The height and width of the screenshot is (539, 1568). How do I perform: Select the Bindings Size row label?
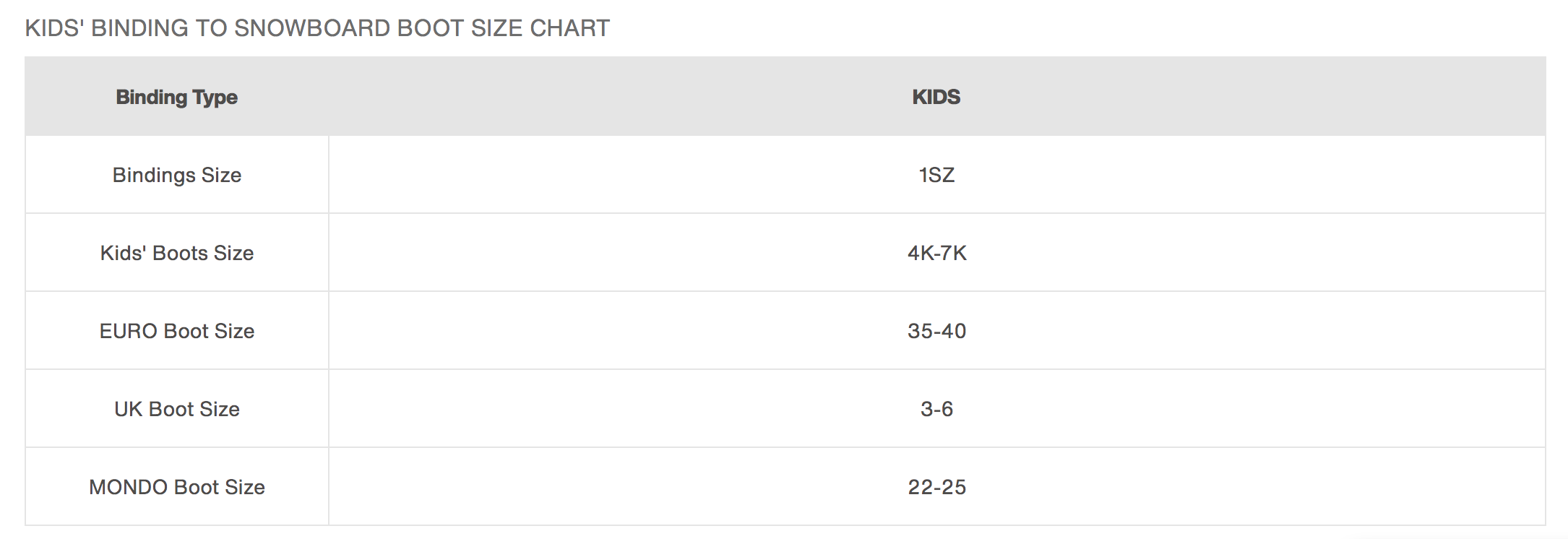(176, 175)
